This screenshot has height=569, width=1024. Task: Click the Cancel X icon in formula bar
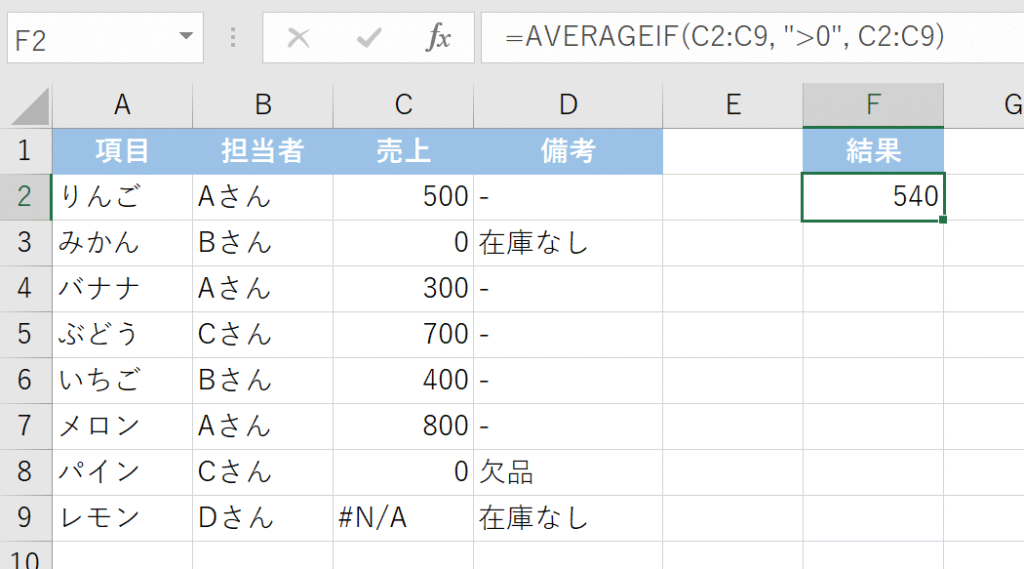click(298, 38)
